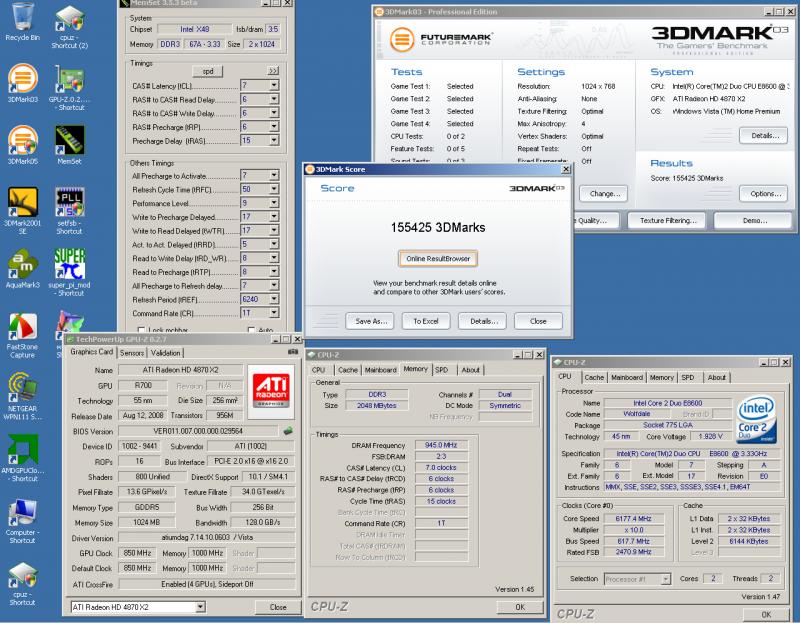Launch the AMDGPUClock shortcut on the desktop

point(22,458)
